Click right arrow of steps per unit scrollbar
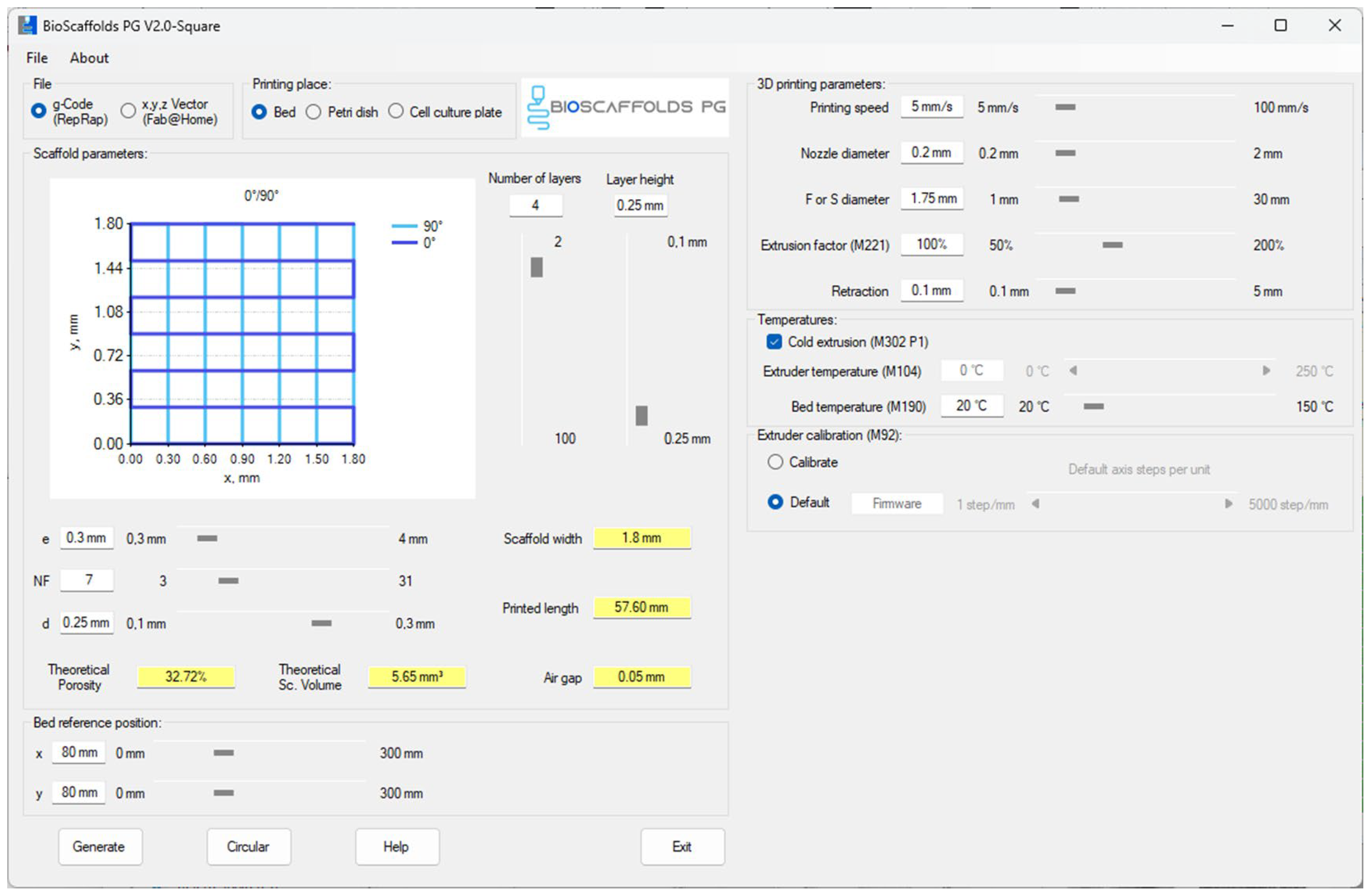The width and height of the screenshot is (1368, 896). pos(1228,504)
